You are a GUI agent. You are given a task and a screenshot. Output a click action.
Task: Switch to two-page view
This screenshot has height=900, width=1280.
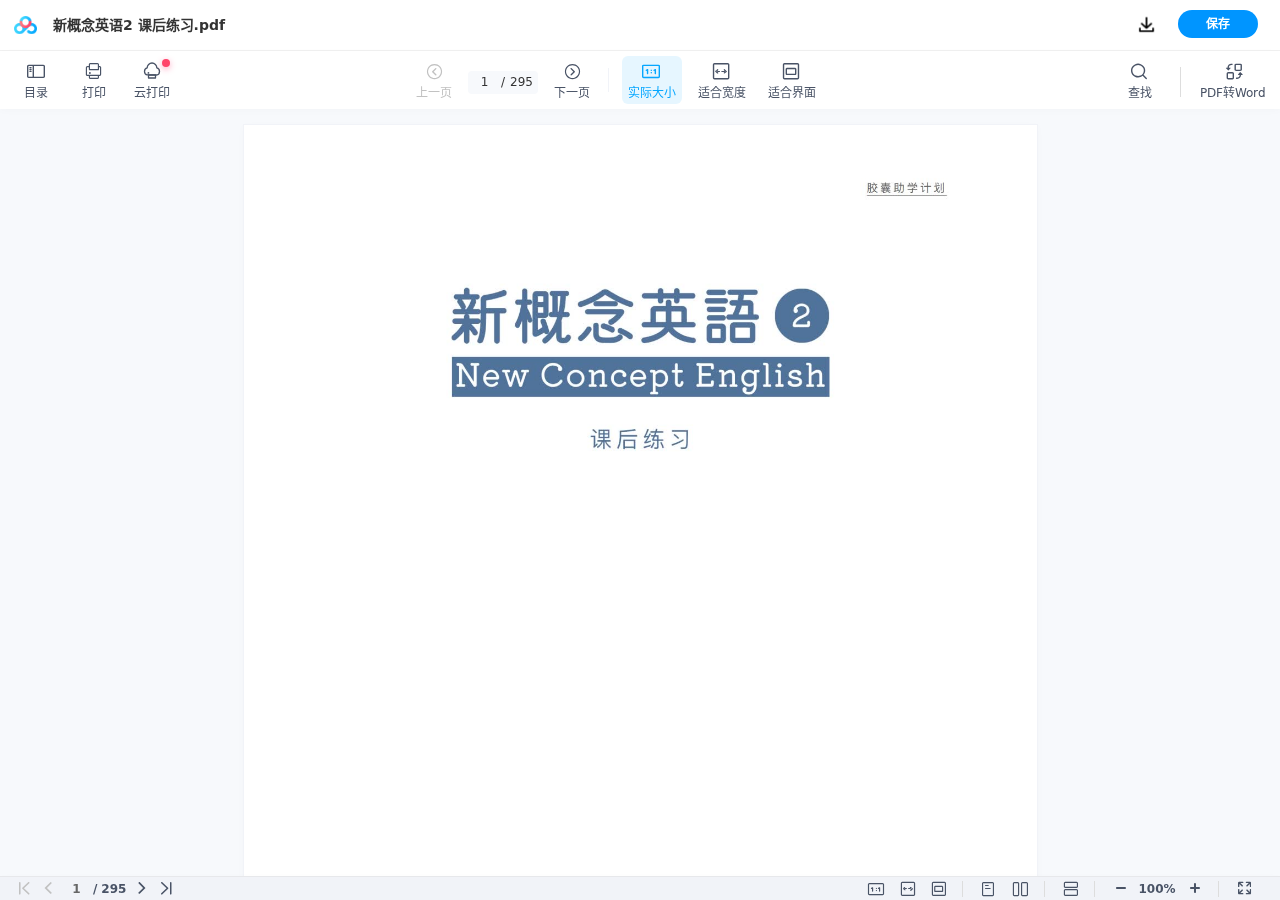pos(1020,888)
